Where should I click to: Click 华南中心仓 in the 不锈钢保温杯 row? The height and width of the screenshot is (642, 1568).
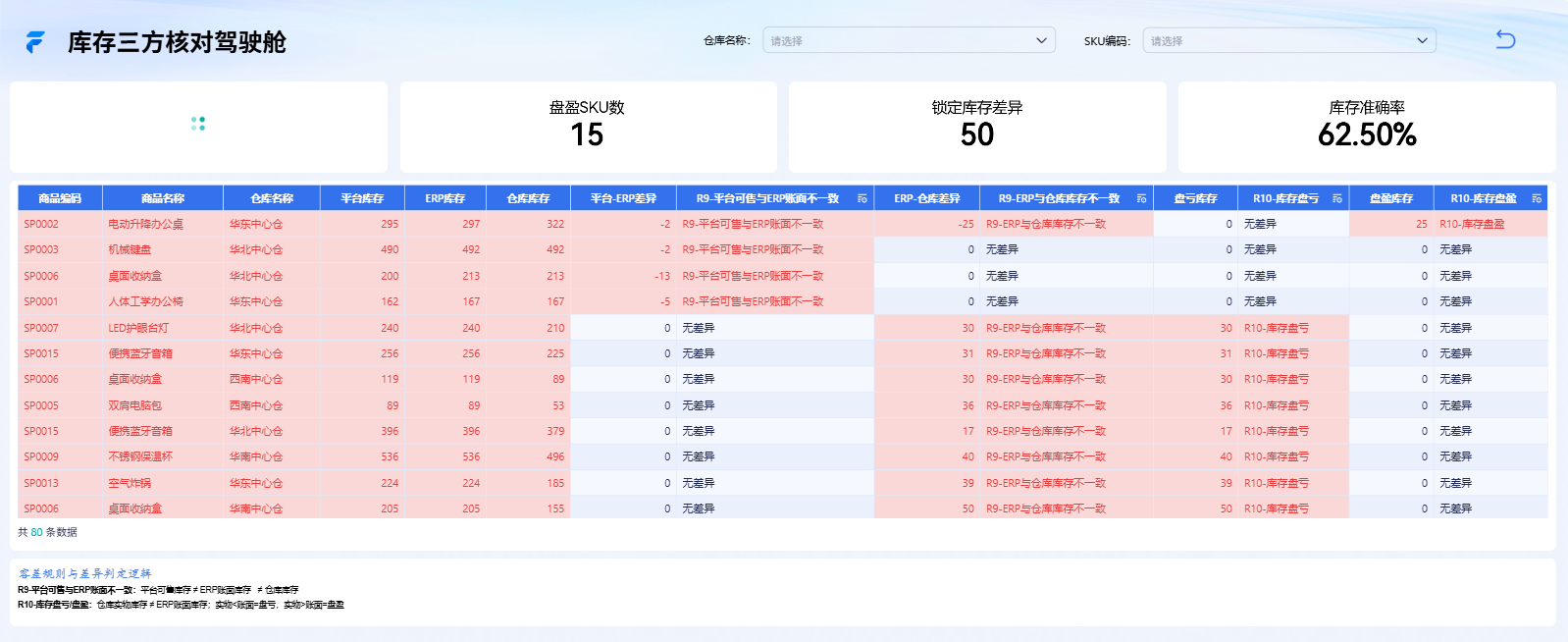point(256,456)
